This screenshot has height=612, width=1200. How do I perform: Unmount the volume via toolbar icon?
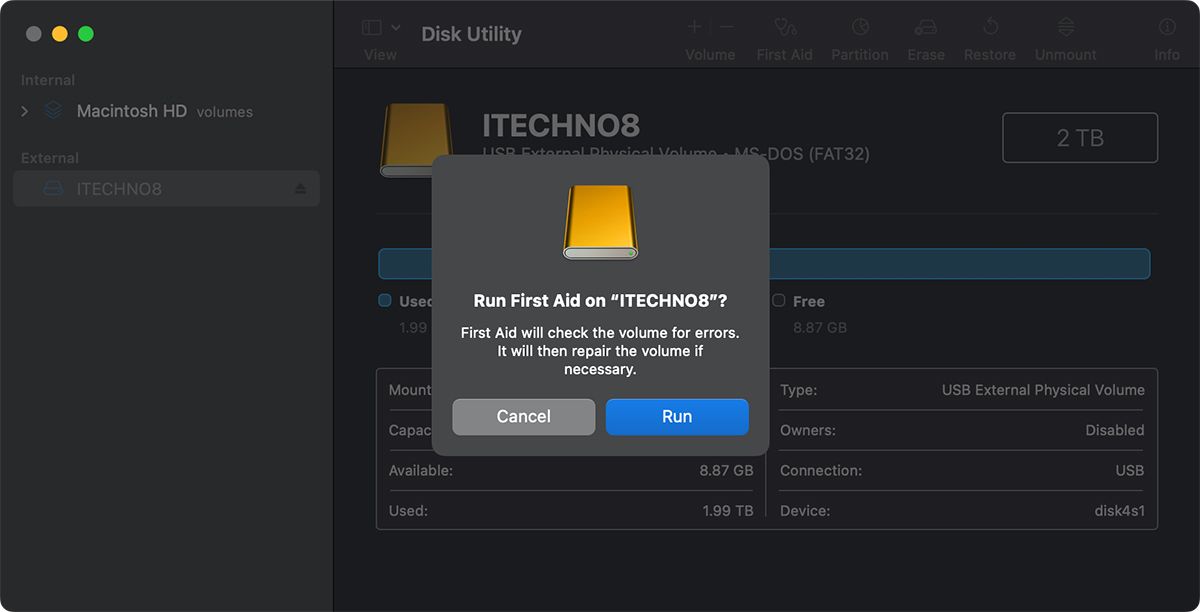tap(1066, 28)
